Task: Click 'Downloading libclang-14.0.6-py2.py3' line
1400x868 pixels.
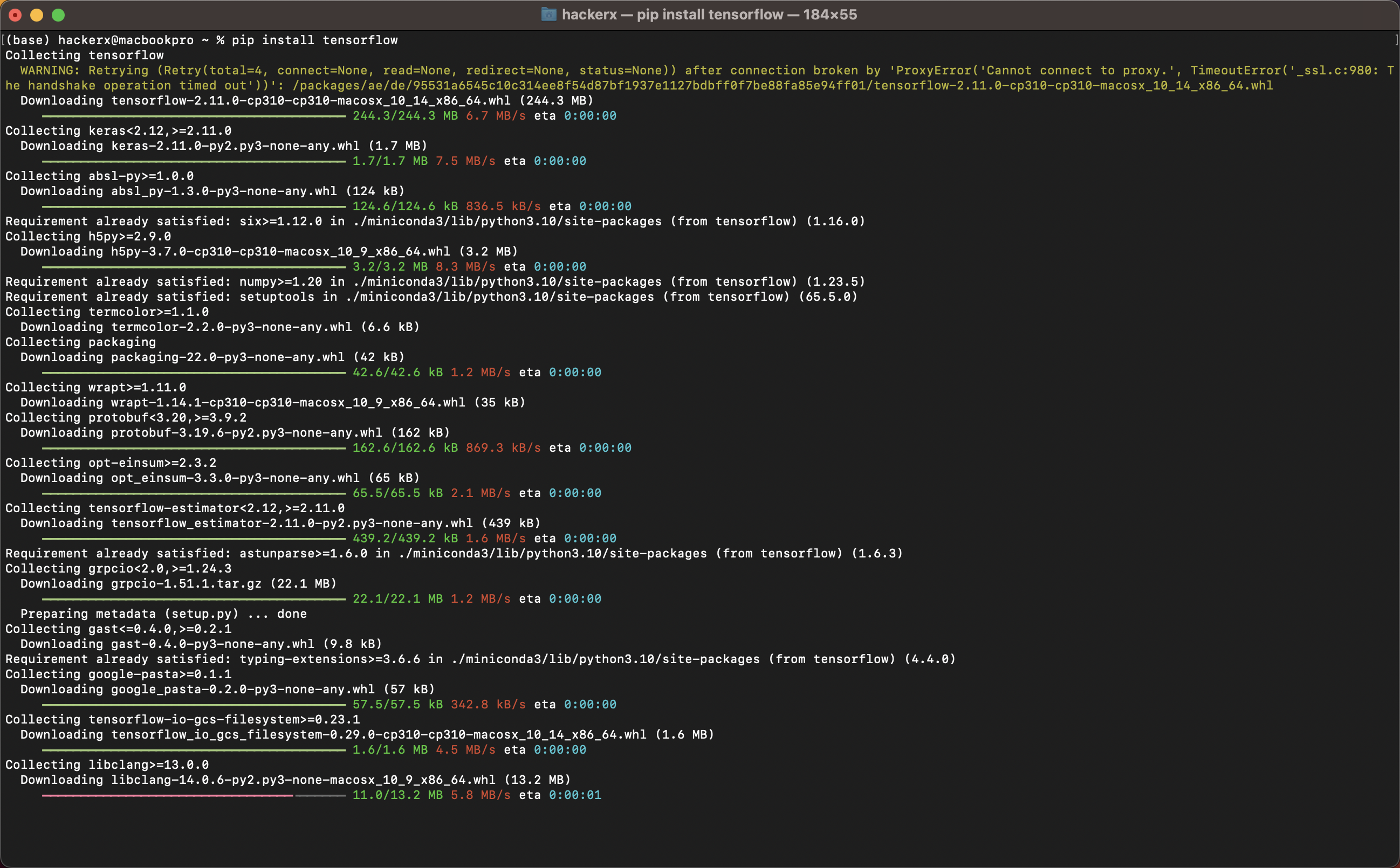Action: [296, 780]
